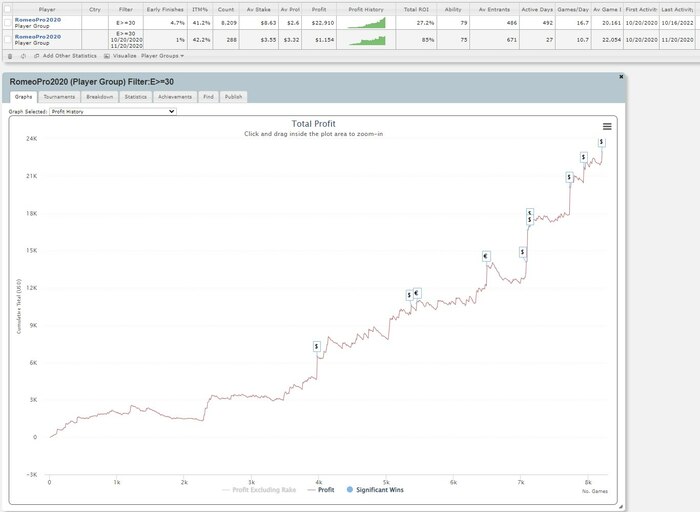Toggle the Profit legend series
This screenshot has height=512, width=700.
pyautogui.click(x=321, y=490)
